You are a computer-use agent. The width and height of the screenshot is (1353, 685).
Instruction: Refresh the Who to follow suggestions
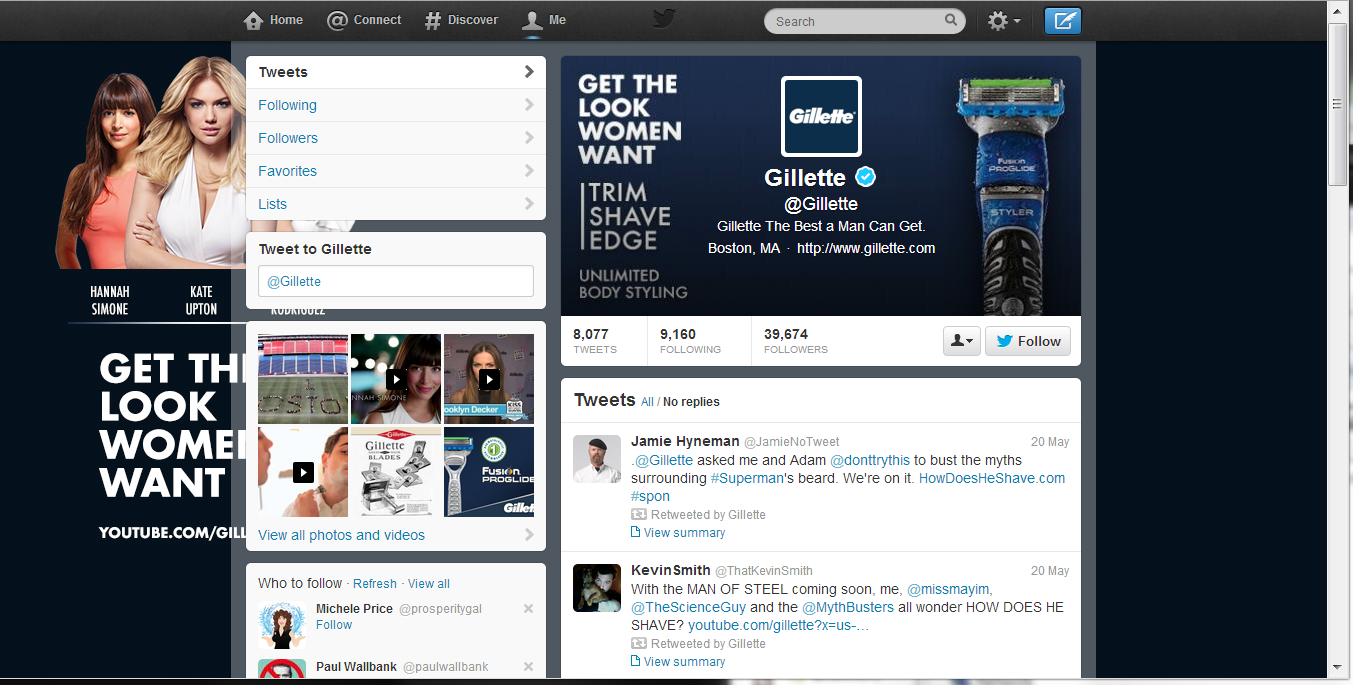coord(375,584)
